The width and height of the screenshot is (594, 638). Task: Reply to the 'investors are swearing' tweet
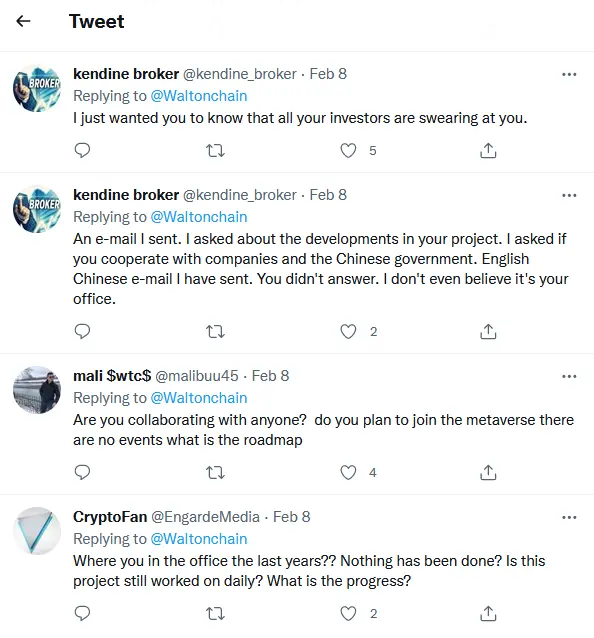coord(82,151)
